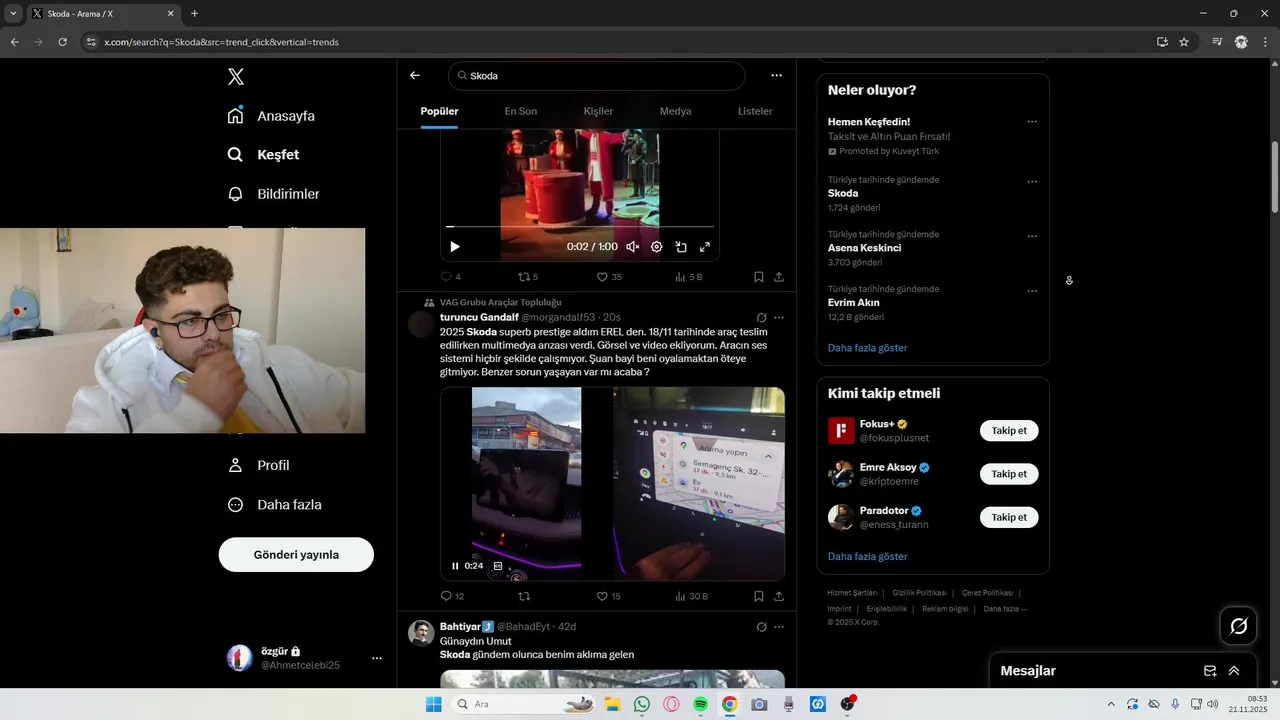Switch to the Medya tab
This screenshot has height=720, width=1280.
pyautogui.click(x=675, y=111)
